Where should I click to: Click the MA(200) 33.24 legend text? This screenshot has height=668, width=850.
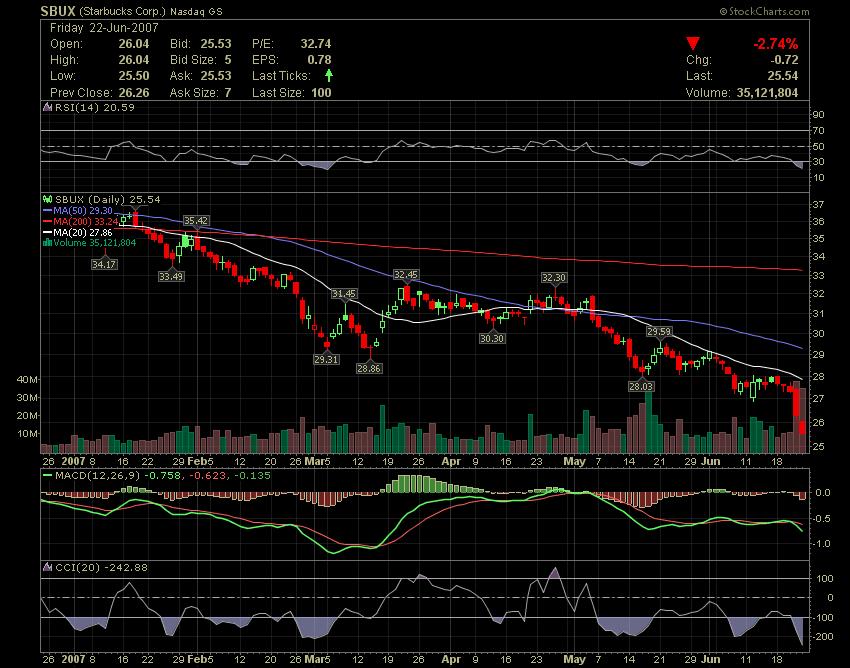click(86, 222)
